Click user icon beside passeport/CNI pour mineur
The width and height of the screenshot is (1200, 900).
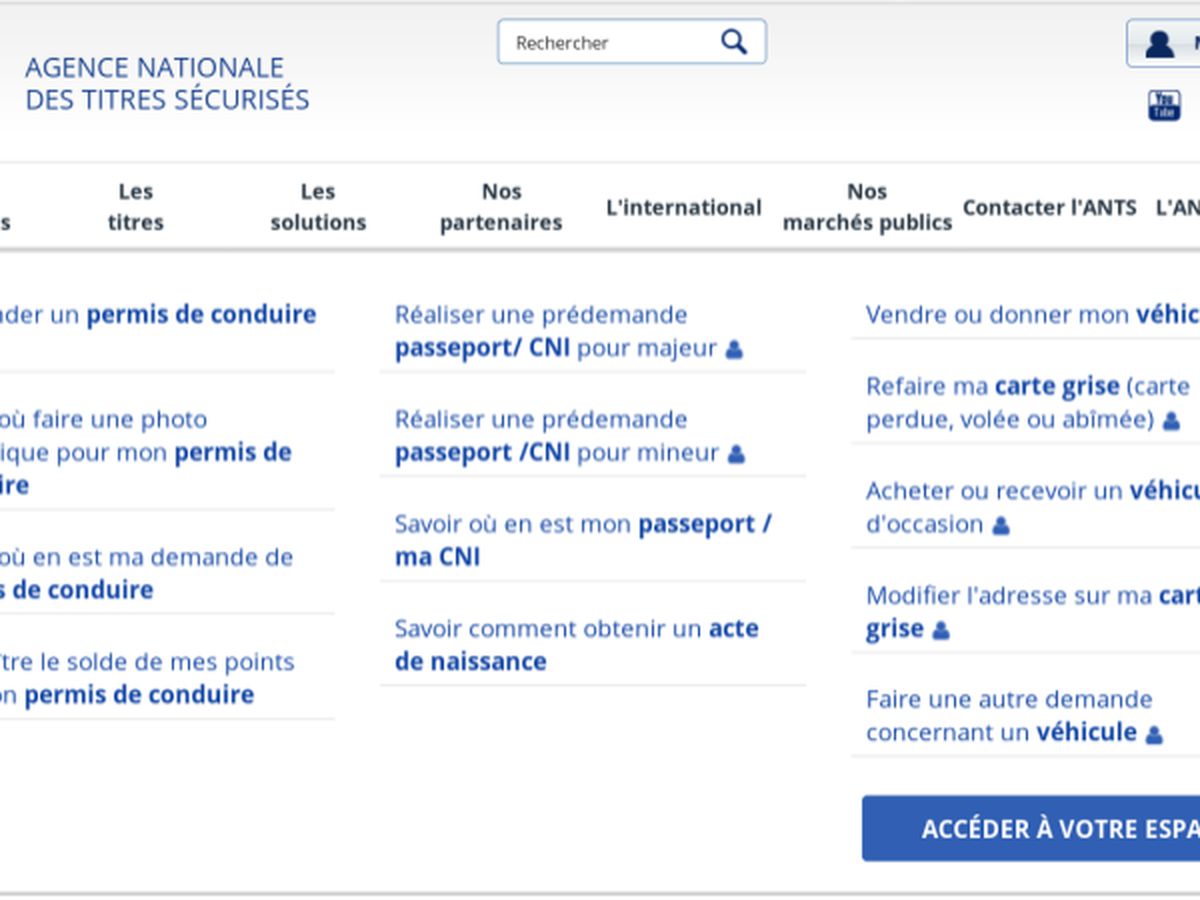tap(736, 454)
